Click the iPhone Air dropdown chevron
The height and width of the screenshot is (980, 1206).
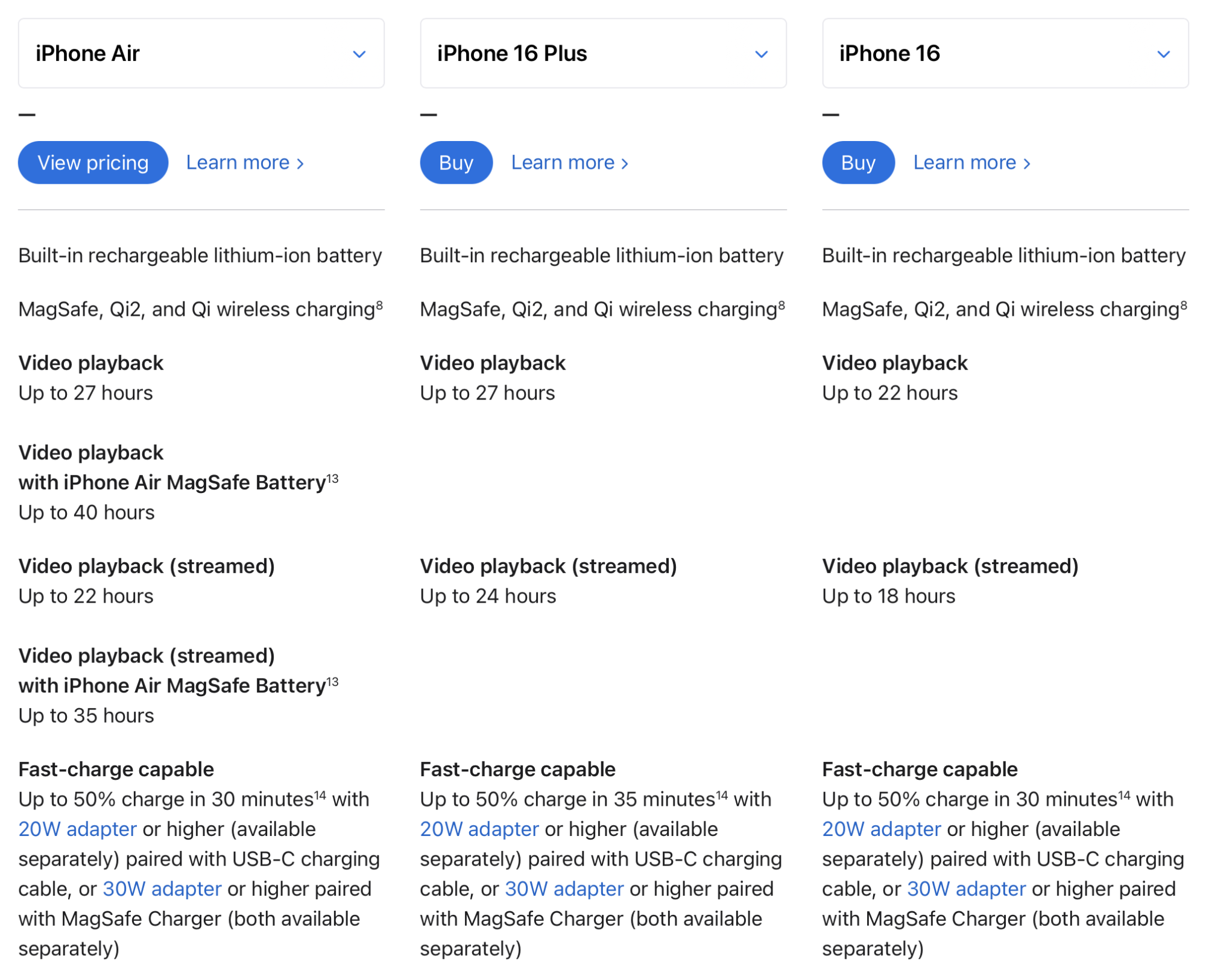(x=359, y=54)
